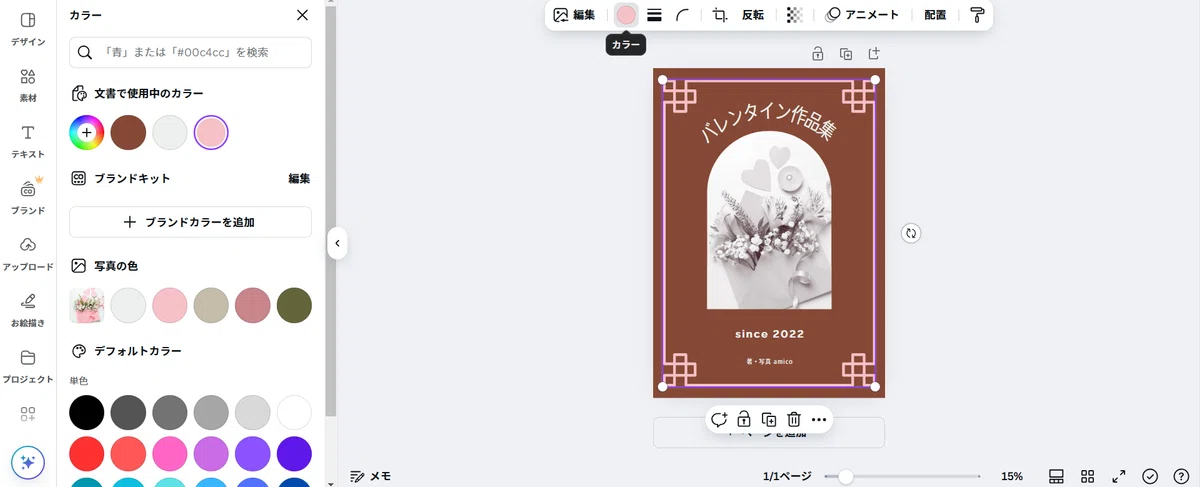Select the selected pink document color swatch
This screenshot has width=1200, height=487.
tap(211, 132)
